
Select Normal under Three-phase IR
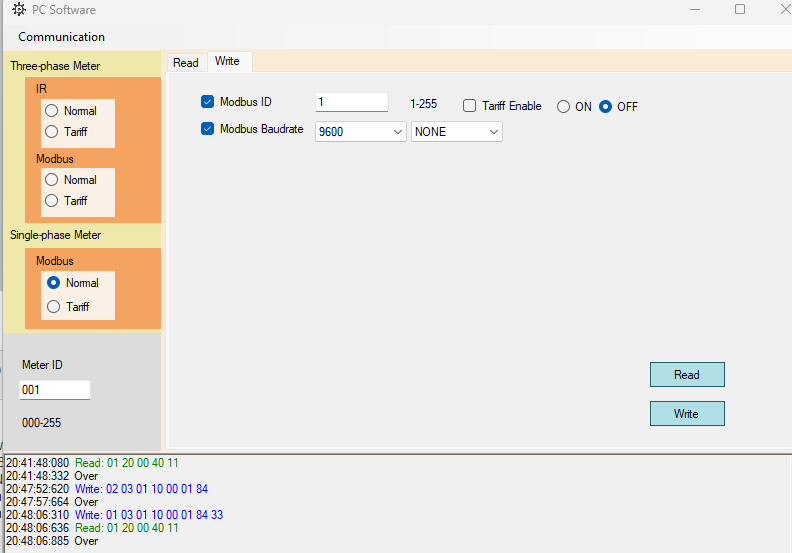[52, 111]
